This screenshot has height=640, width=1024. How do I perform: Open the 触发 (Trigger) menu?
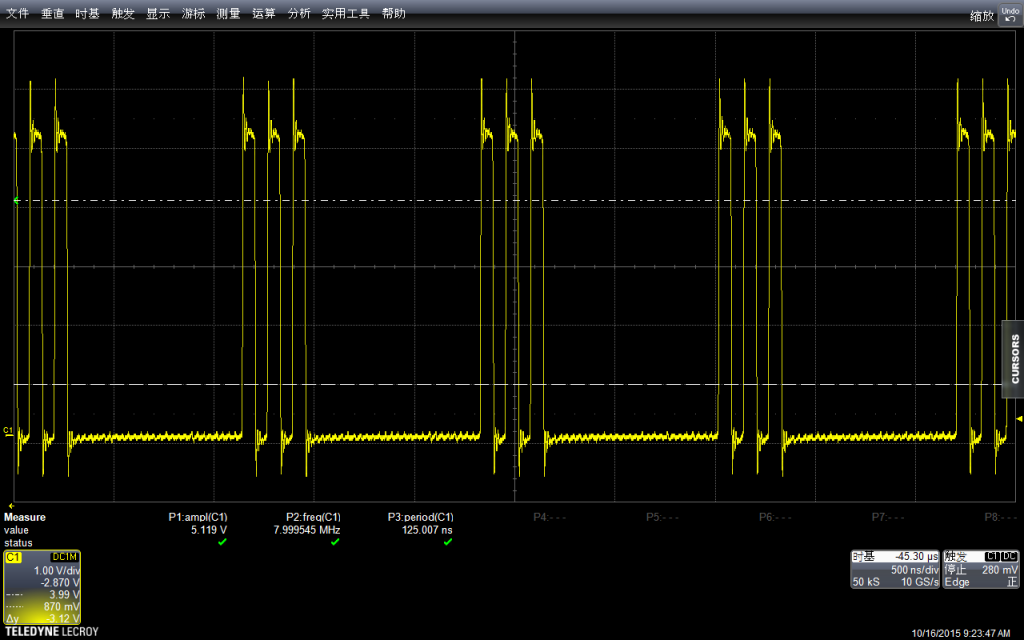(x=123, y=13)
